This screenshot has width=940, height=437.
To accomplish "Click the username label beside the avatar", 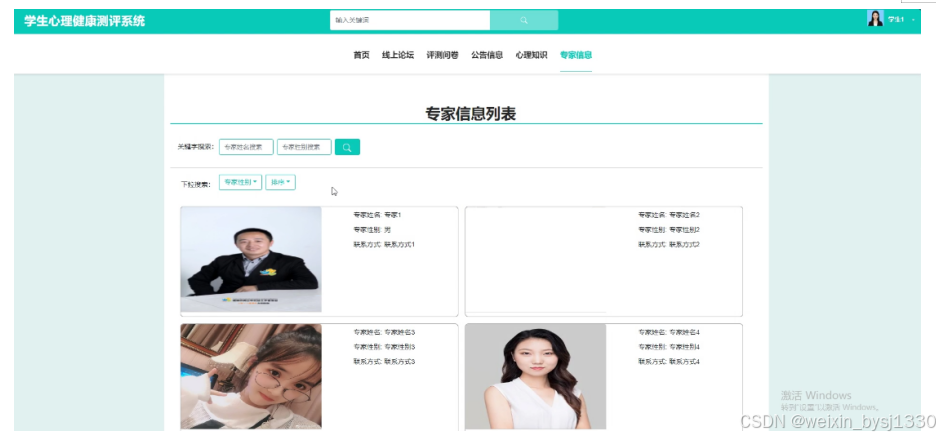I will pos(896,20).
